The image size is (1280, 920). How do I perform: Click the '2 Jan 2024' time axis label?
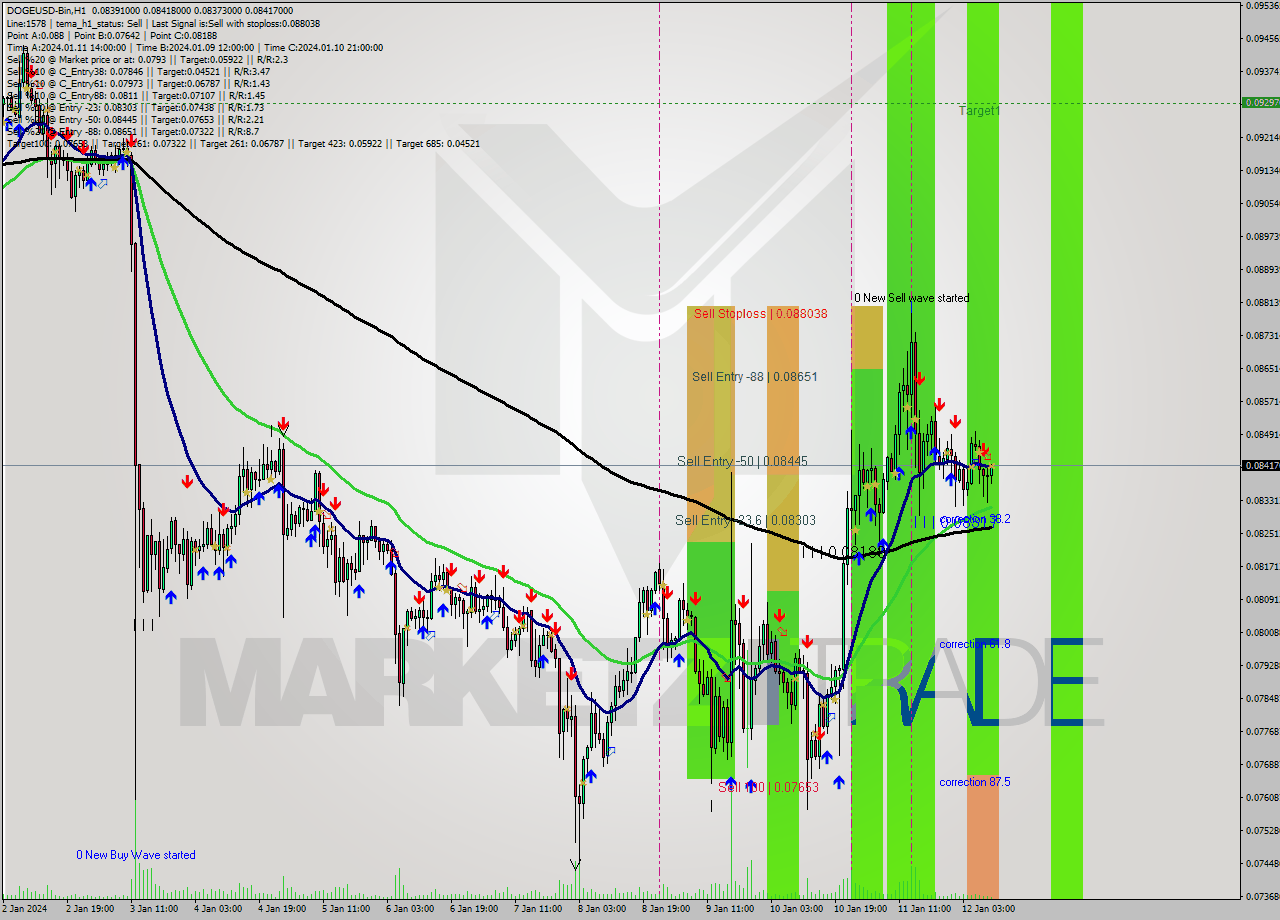(24, 909)
